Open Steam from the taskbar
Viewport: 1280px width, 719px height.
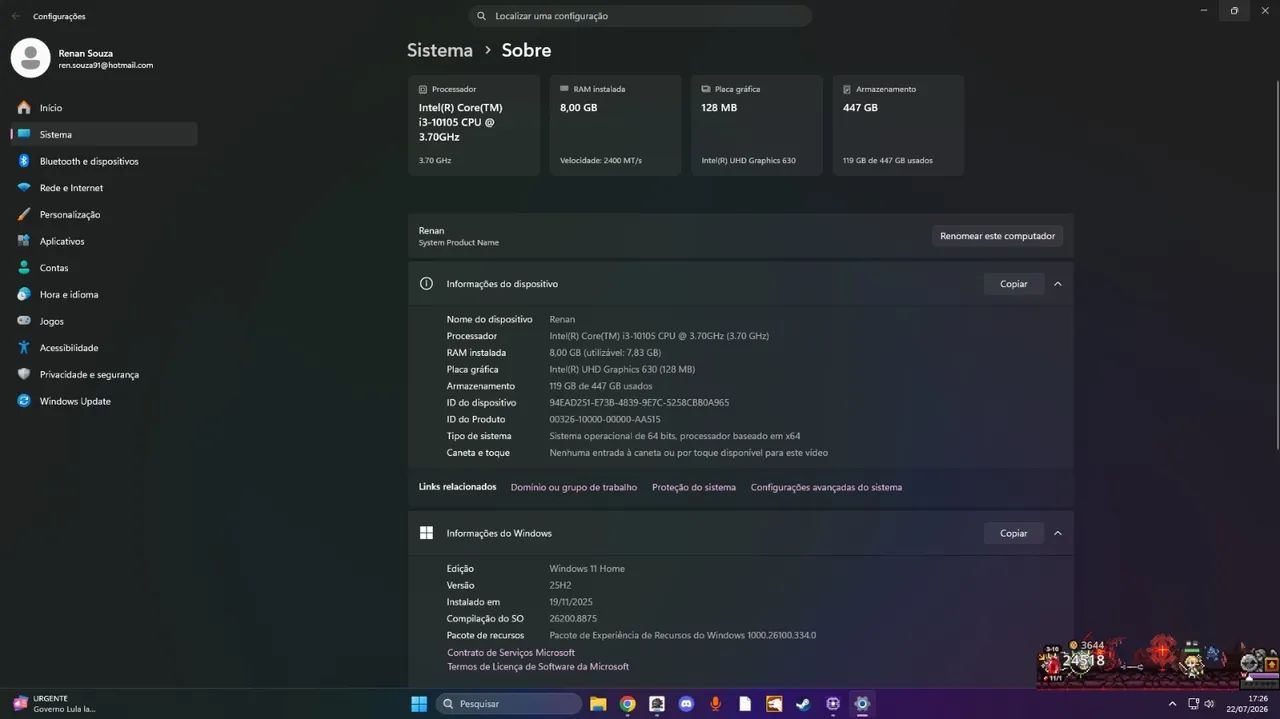803,704
